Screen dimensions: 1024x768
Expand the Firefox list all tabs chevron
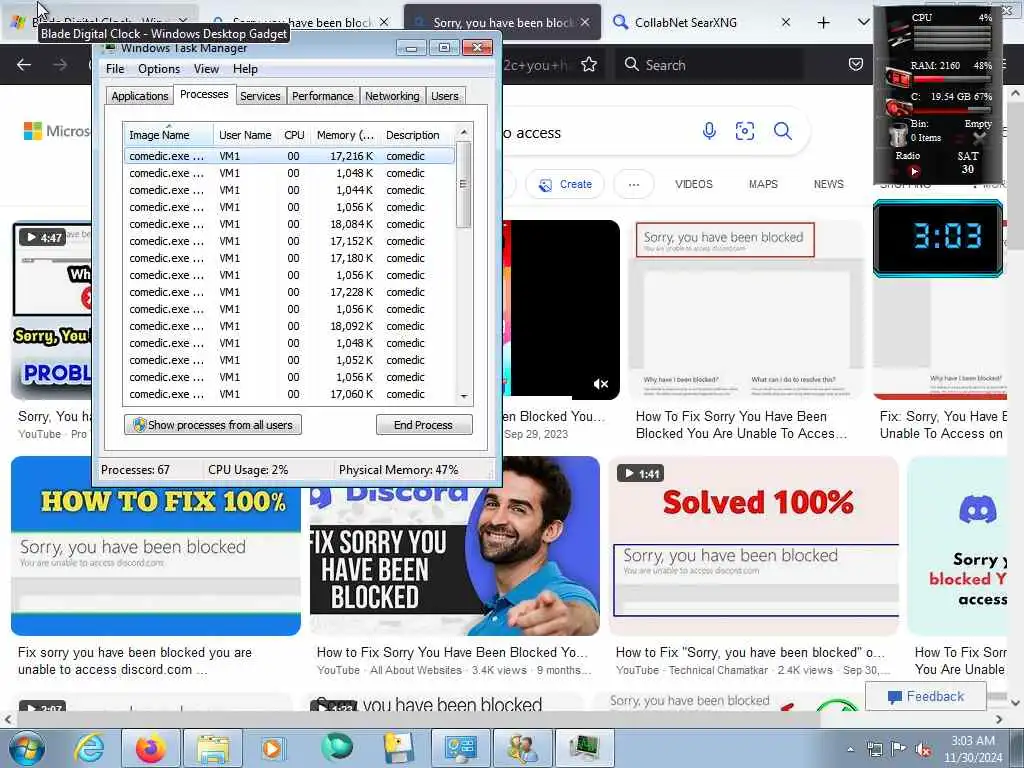(x=863, y=22)
